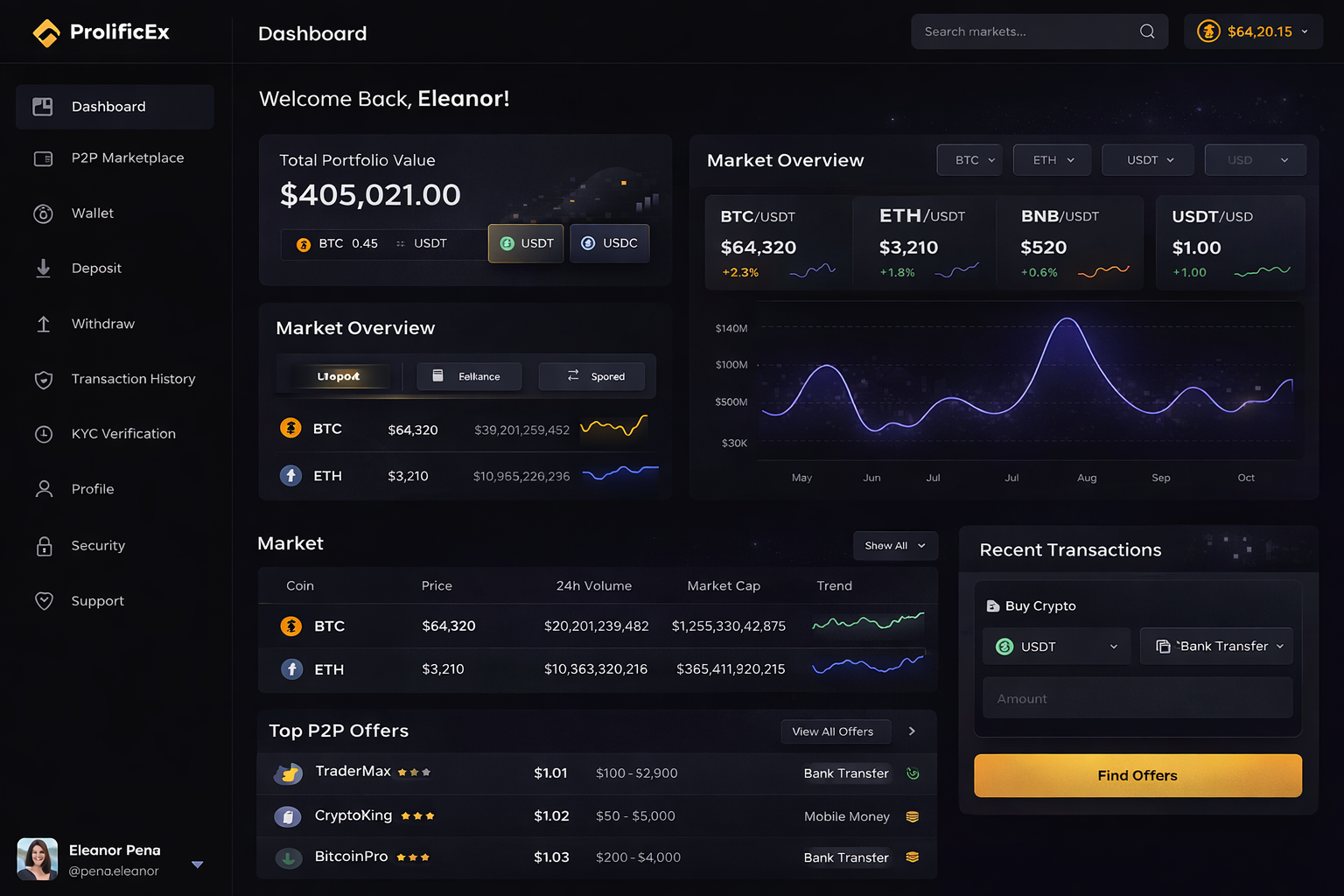This screenshot has width=1344, height=896.
Task: Open the Withdraw section
Action: tap(44, 324)
